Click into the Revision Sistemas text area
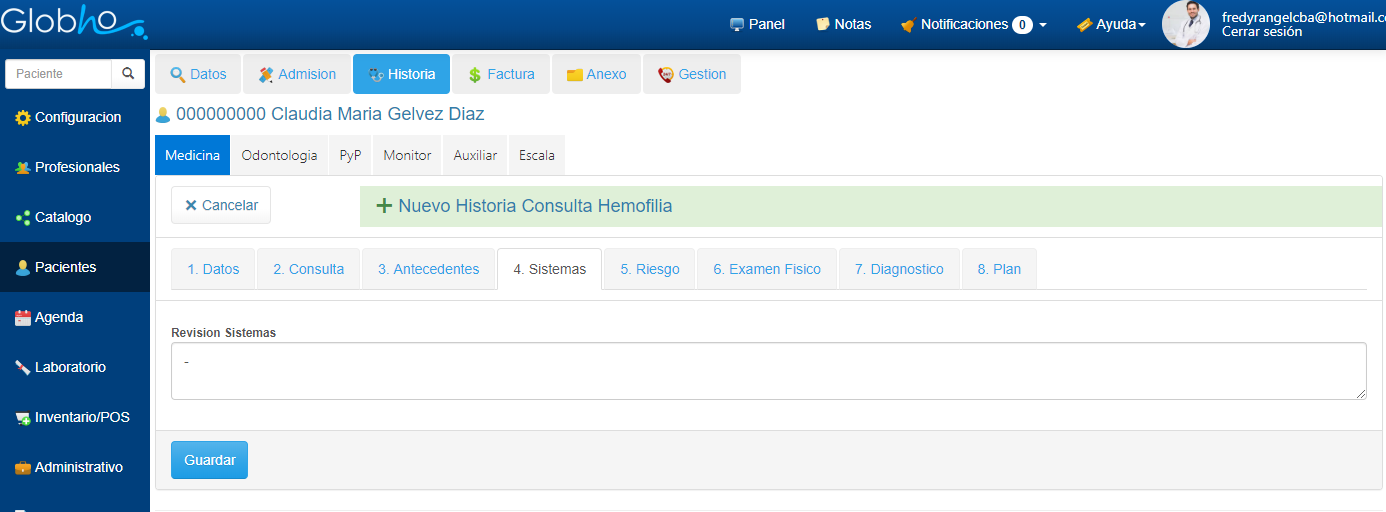Viewport: 1386px width, 512px height. point(768,371)
